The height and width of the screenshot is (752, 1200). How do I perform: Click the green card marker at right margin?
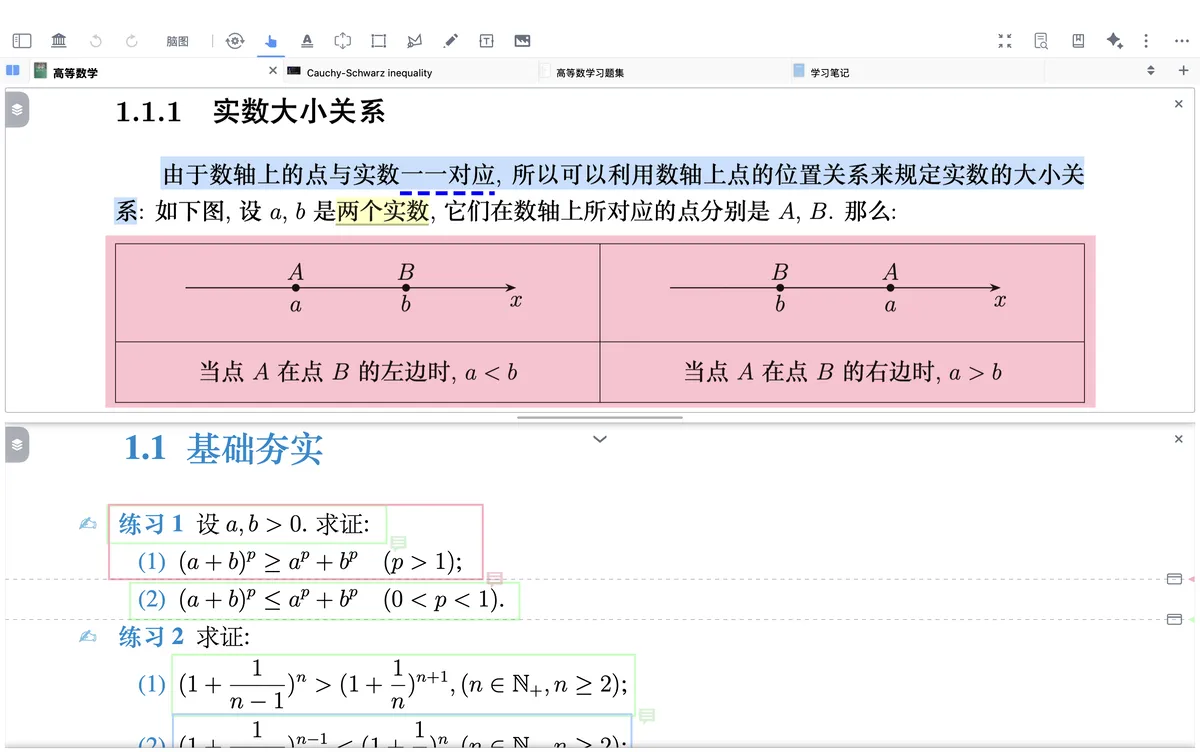[x=1174, y=619]
